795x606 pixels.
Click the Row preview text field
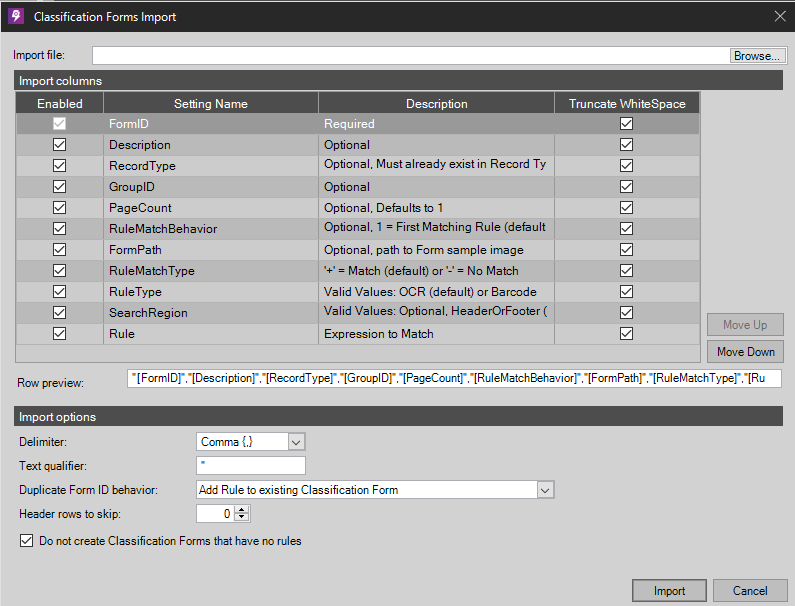pyautogui.click(x=454, y=378)
